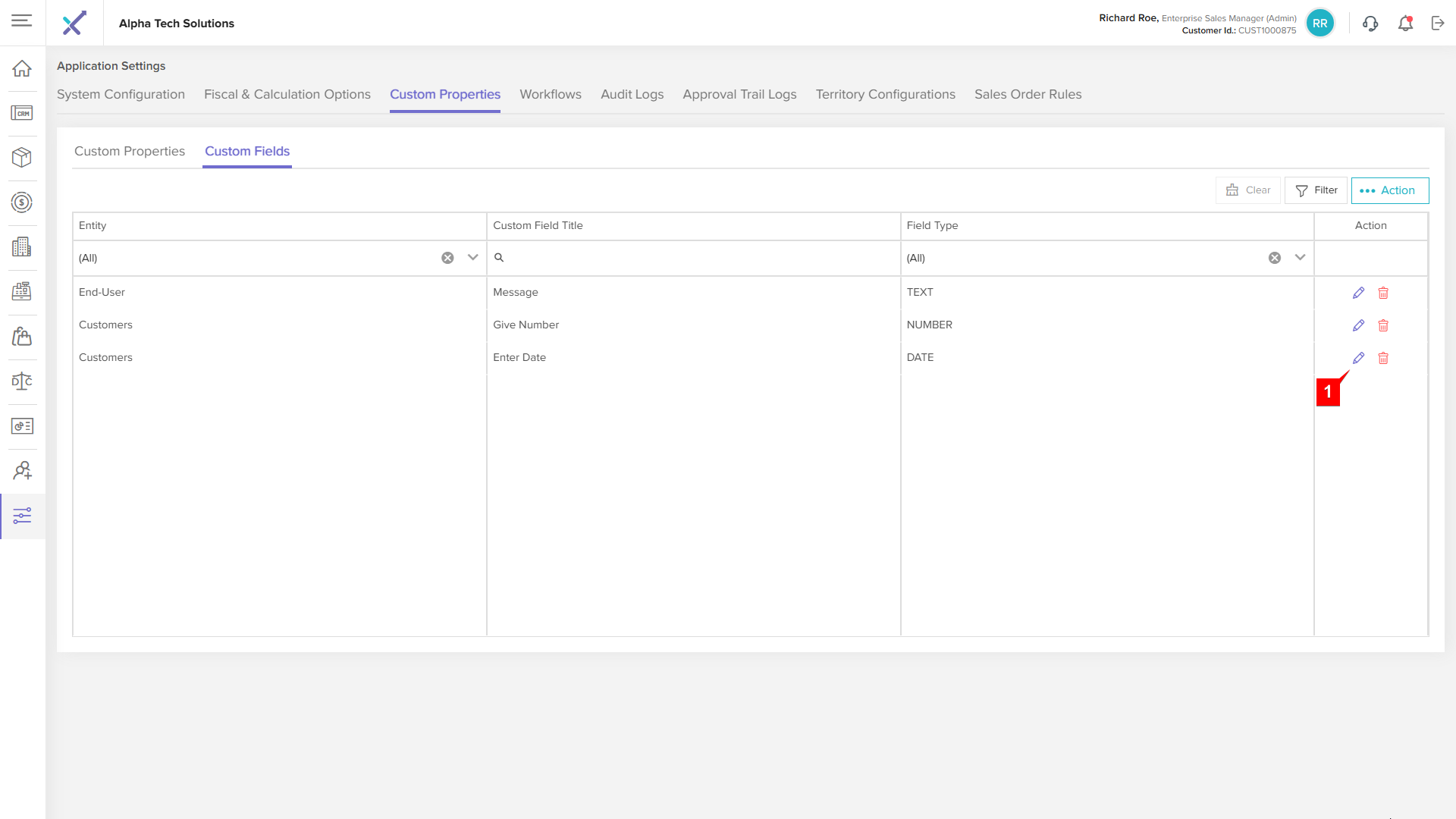This screenshot has width=1456, height=819.
Task: Click the Filter button
Action: [1316, 190]
